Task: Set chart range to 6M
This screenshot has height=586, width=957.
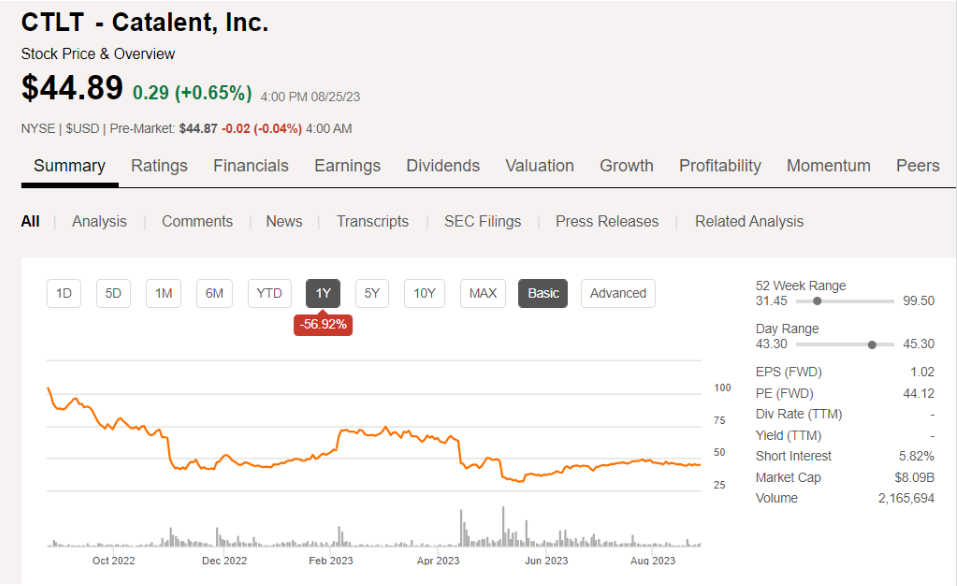Action: (214, 293)
